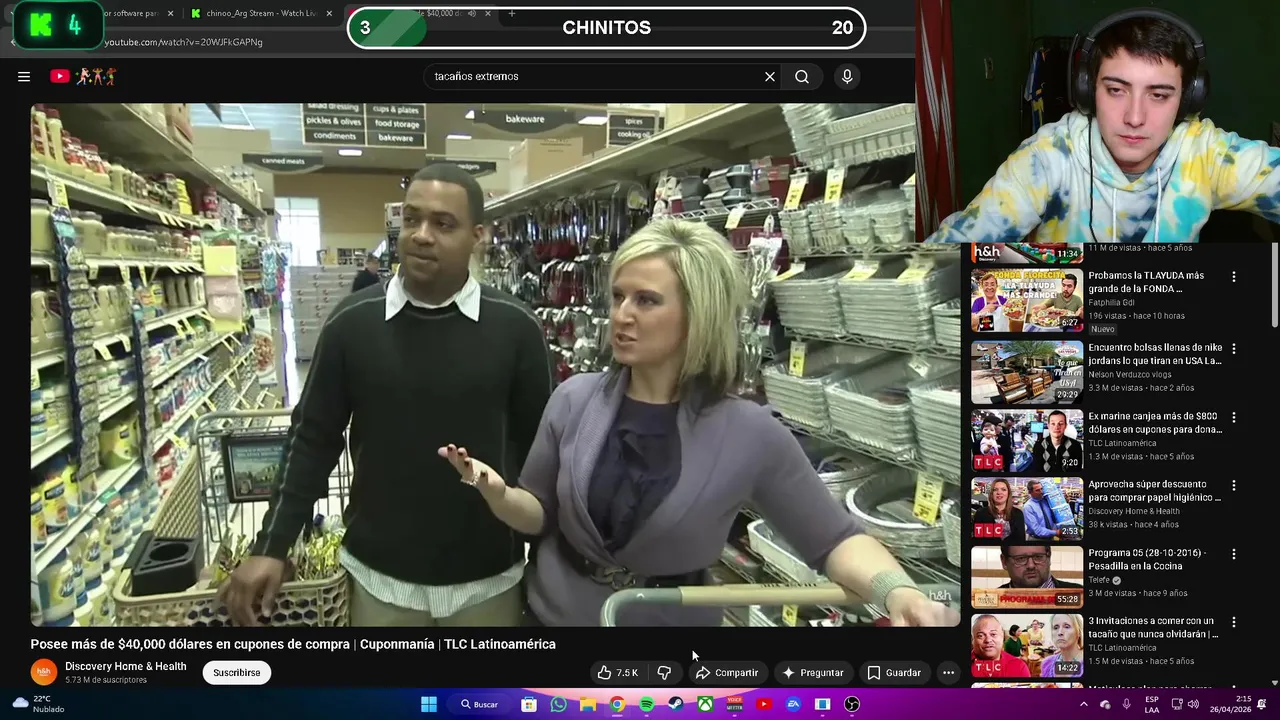
Task: Open Discovery Home & Health channel avatar
Action: 43,672
